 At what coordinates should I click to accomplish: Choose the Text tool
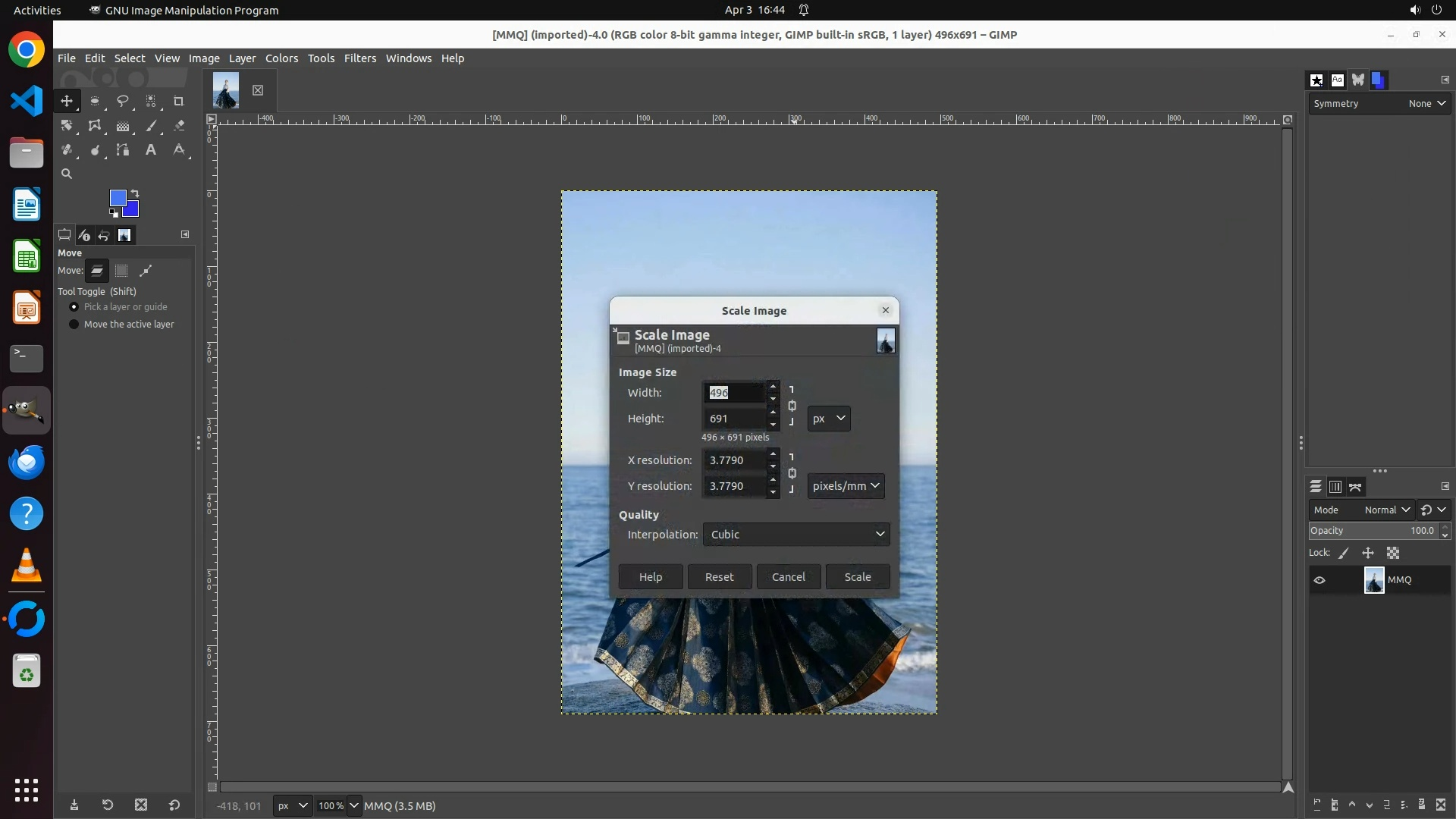[151, 150]
